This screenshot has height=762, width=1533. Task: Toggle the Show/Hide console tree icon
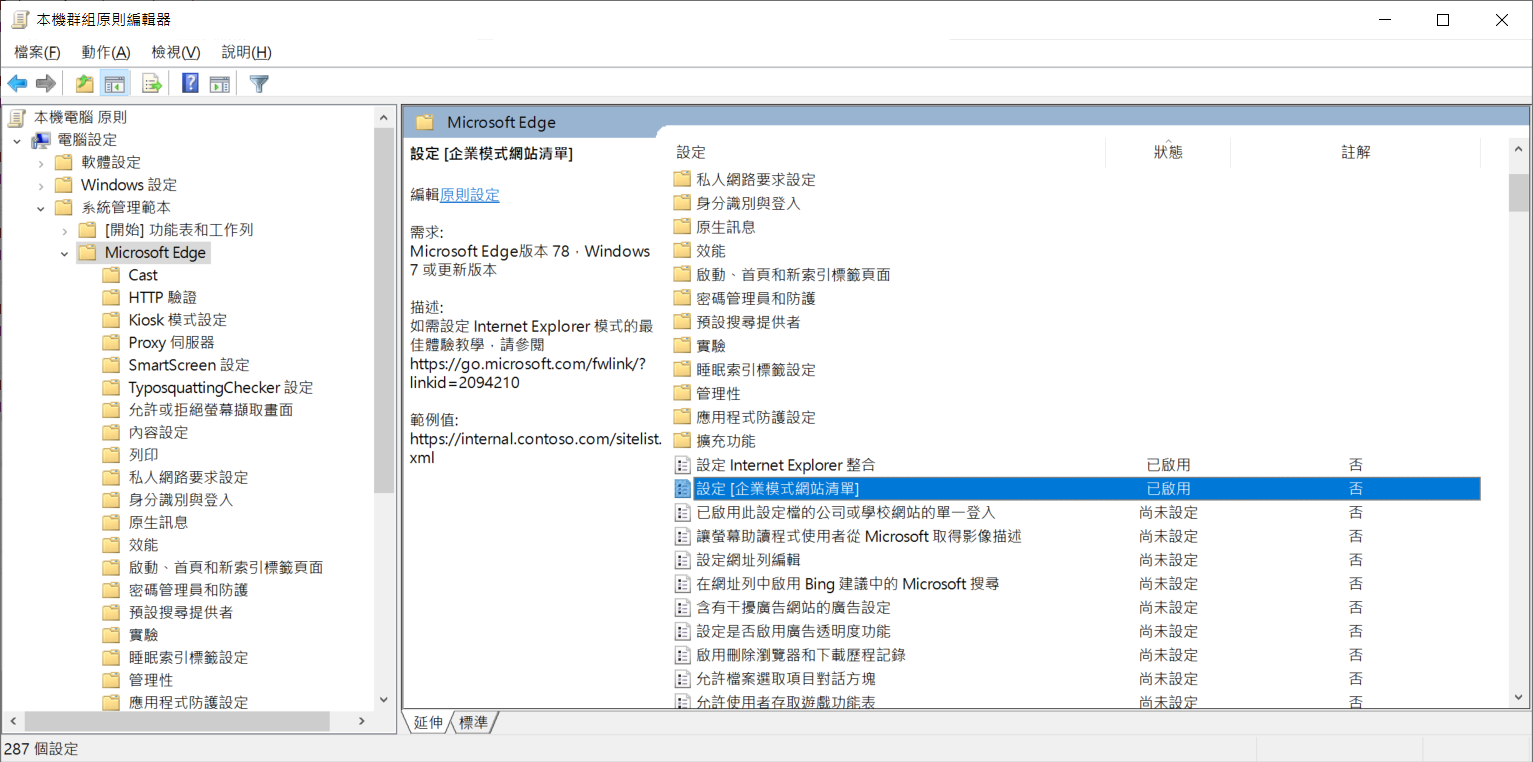pos(116,84)
